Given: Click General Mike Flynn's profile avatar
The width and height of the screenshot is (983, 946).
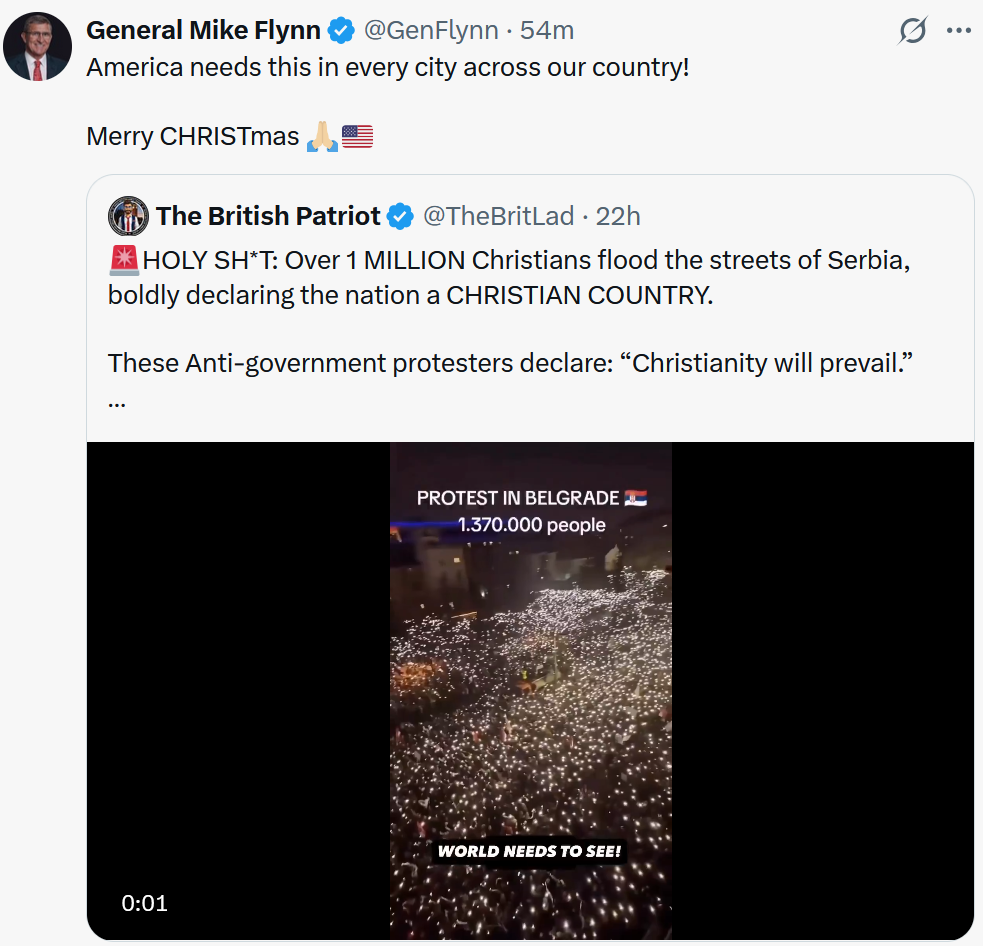Looking at the screenshot, I should 38,47.
